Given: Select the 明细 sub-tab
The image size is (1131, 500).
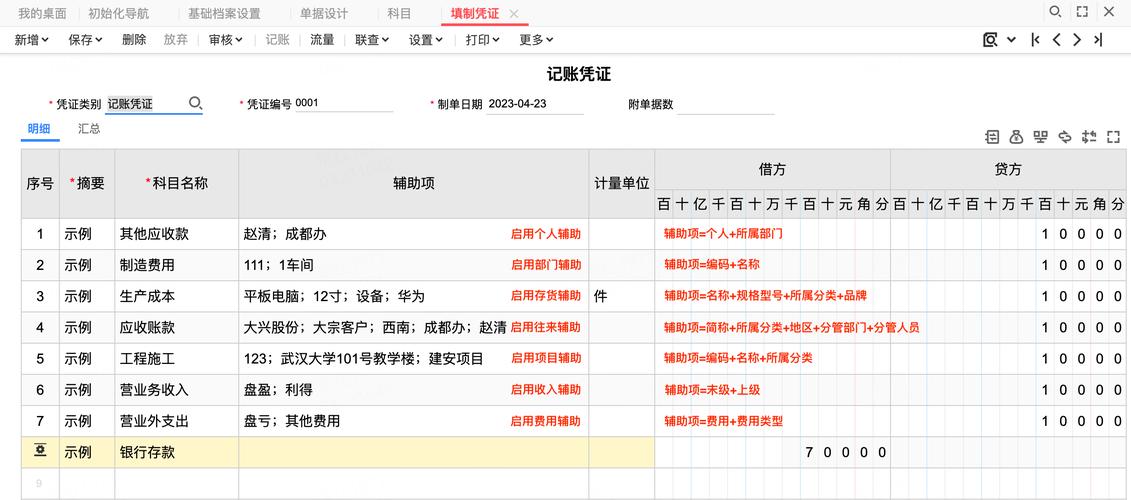Looking at the screenshot, I should click(x=40, y=129).
